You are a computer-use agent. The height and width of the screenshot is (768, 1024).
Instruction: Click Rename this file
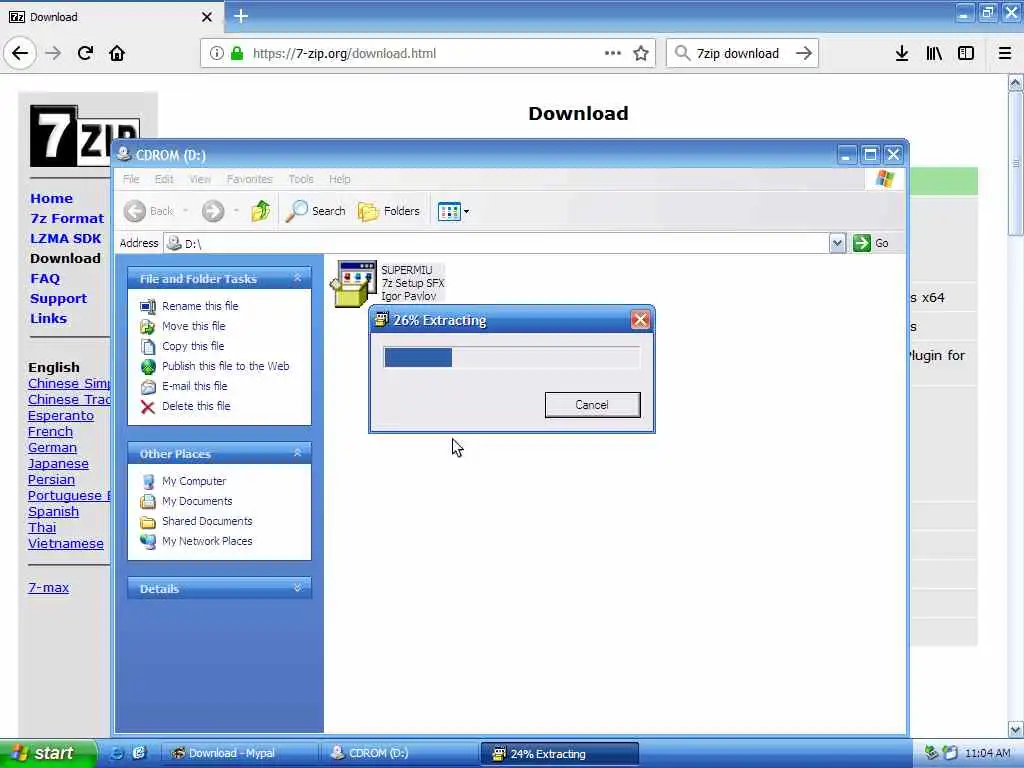click(200, 306)
